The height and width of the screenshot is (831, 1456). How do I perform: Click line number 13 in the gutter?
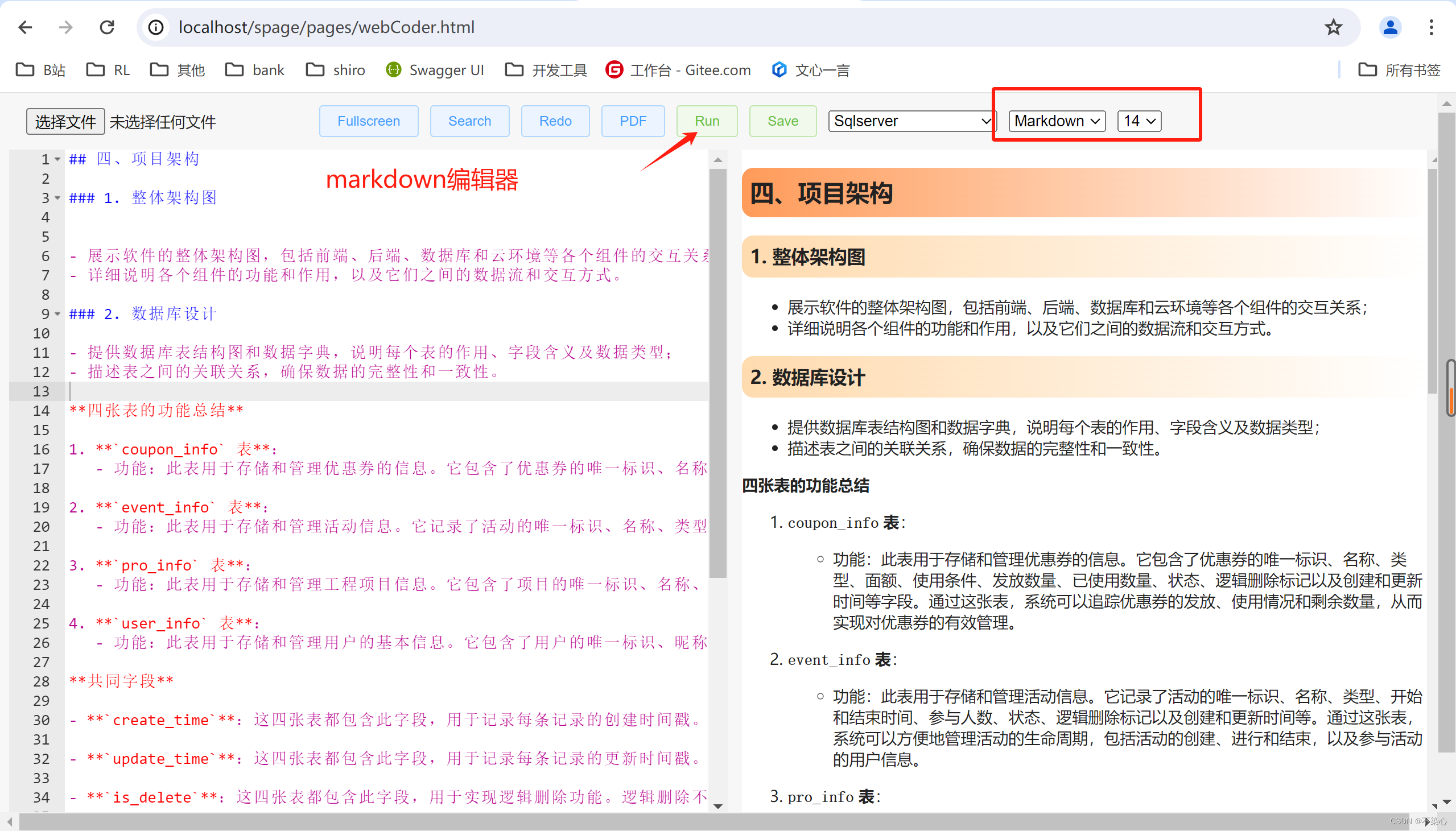click(x=41, y=391)
